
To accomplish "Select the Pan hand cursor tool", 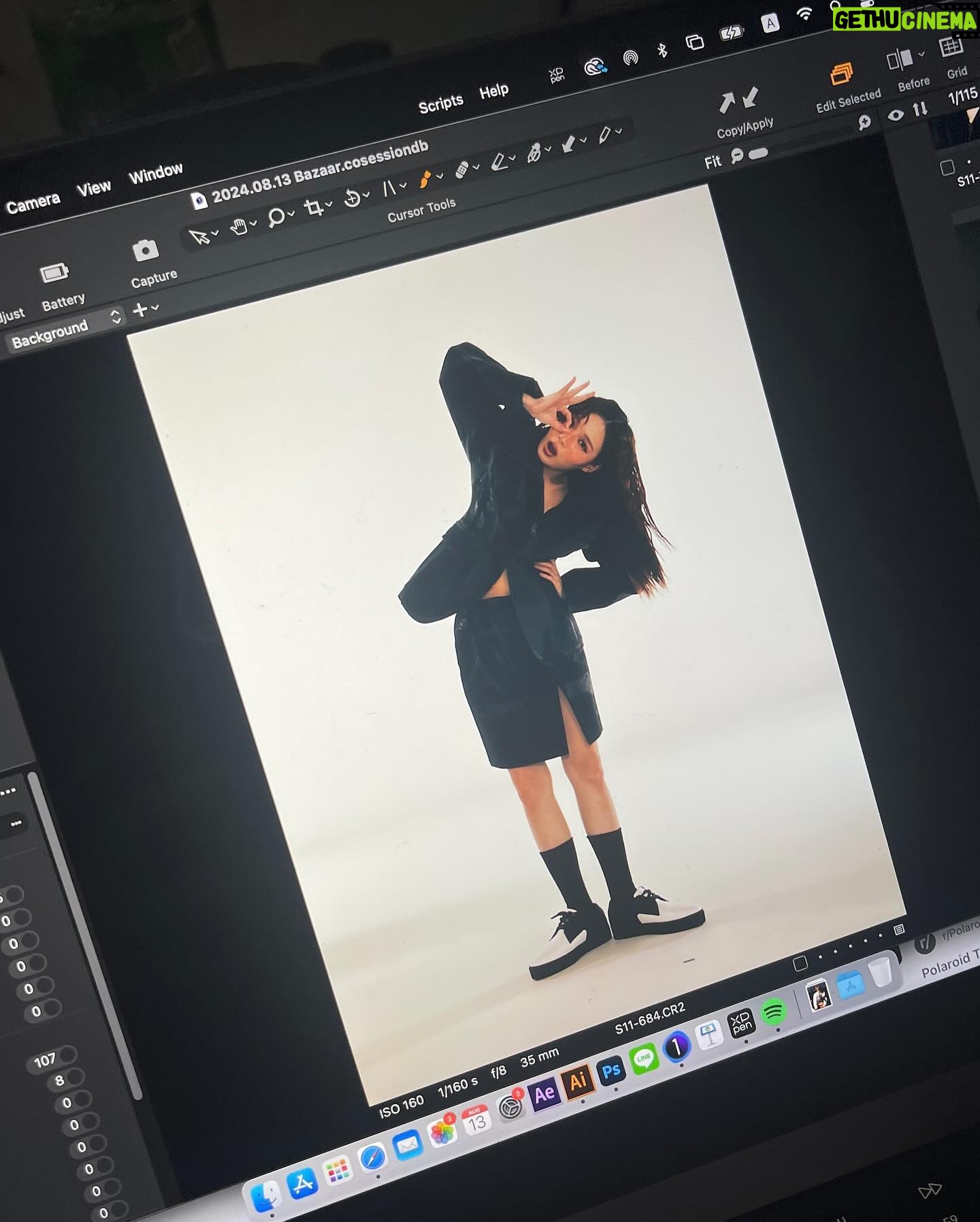I will point(238,227).
